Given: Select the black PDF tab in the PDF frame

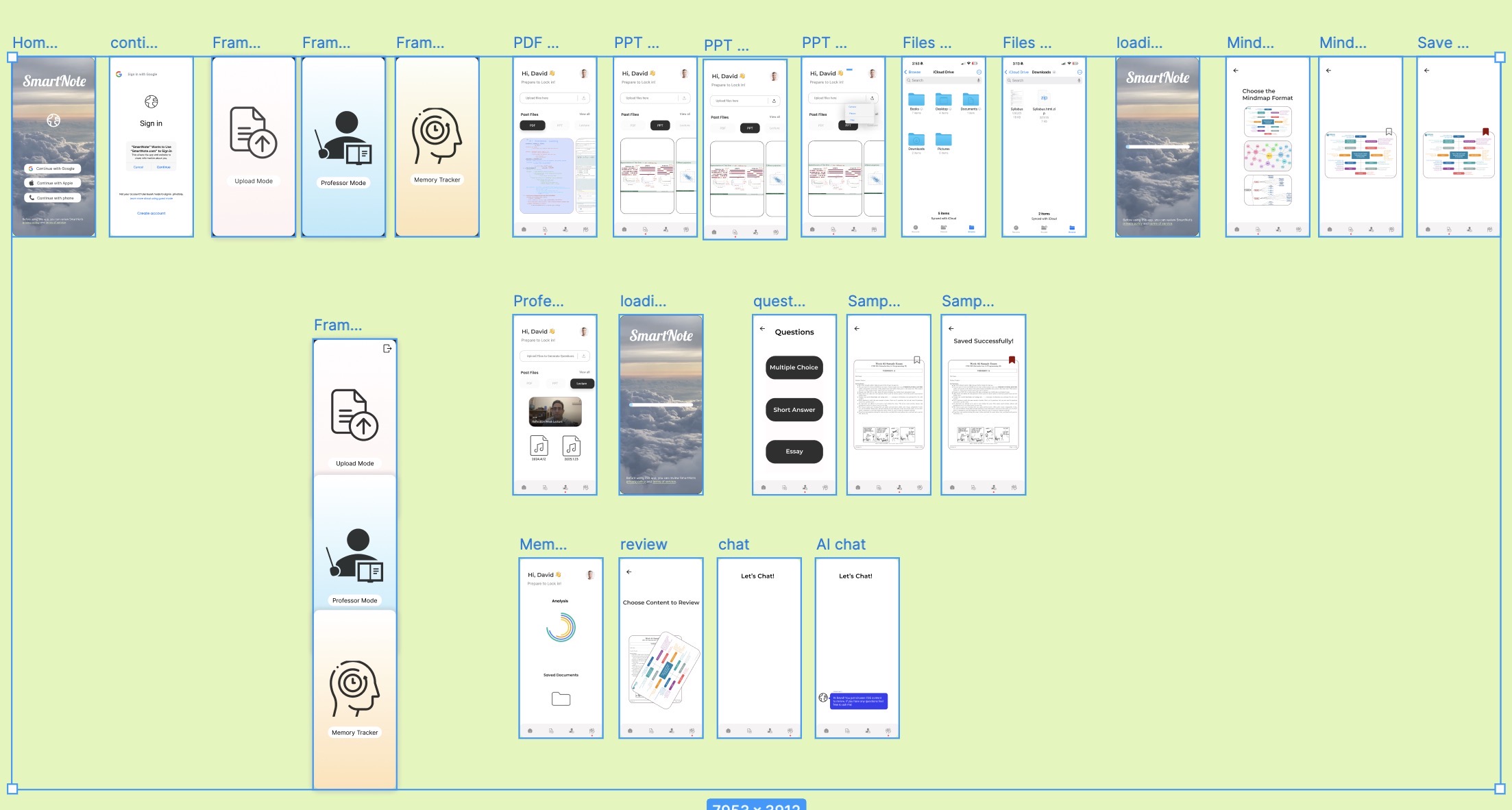Looking at the screenshot, I should point(533,125).
